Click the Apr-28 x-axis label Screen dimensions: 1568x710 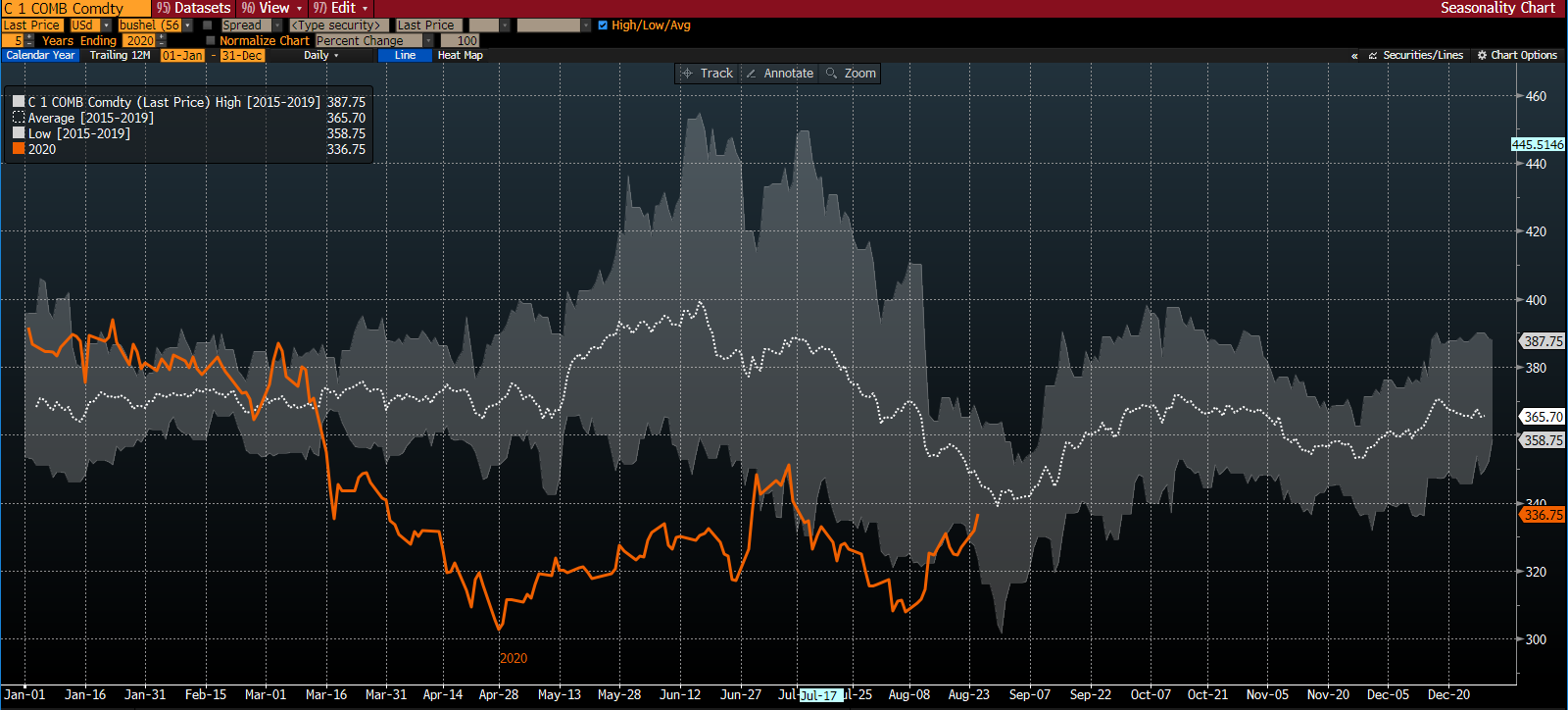click(x=499, y=694)
